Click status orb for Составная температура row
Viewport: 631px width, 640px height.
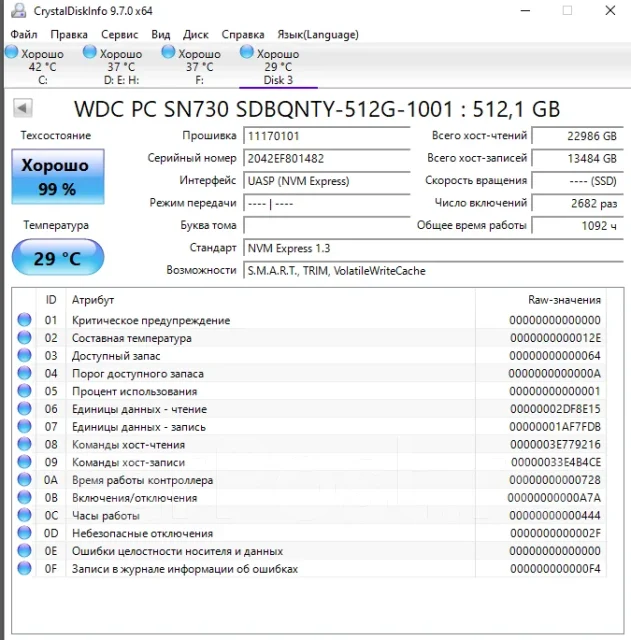click(x=24, y=338)
